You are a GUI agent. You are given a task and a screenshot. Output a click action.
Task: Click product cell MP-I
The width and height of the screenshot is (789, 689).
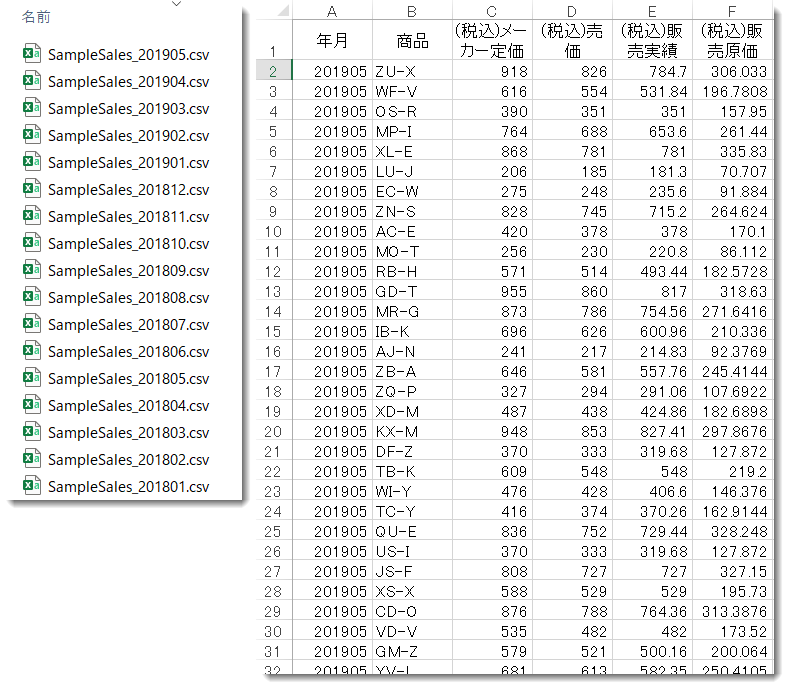click(412, 131)
